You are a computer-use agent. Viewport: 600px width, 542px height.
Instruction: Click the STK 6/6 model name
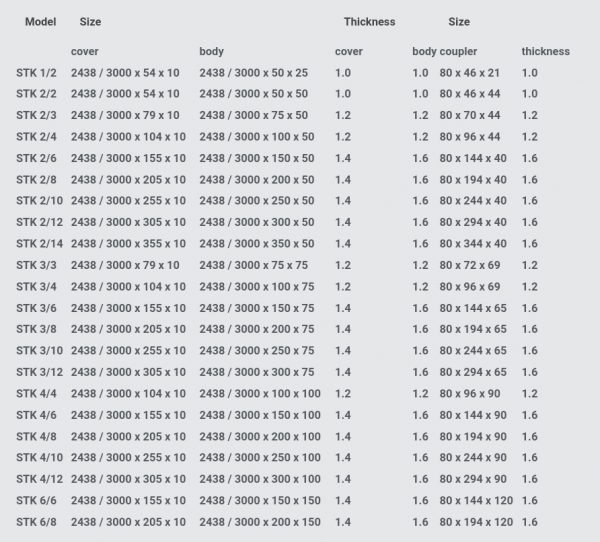(36, 500)
